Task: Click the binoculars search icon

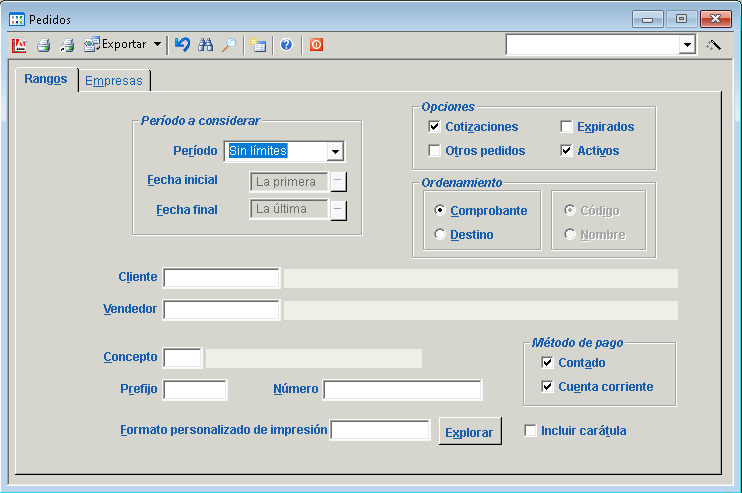Action: (x=206, y=45)
